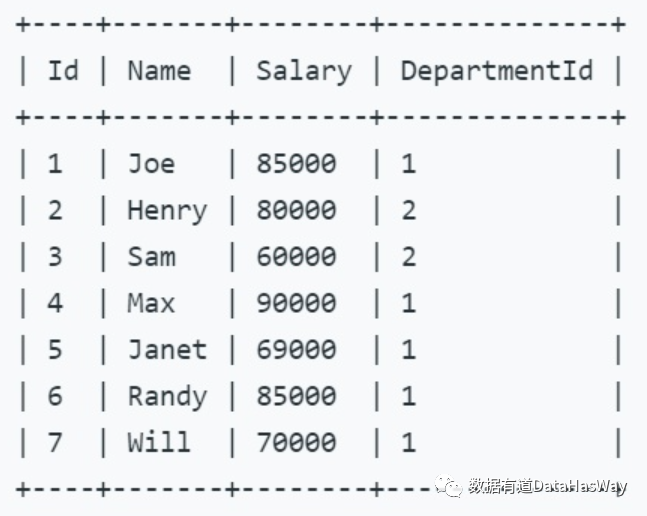Screen dimensions: 647x516
Task: Click the salary value 69000
Action: pos(295,350)
